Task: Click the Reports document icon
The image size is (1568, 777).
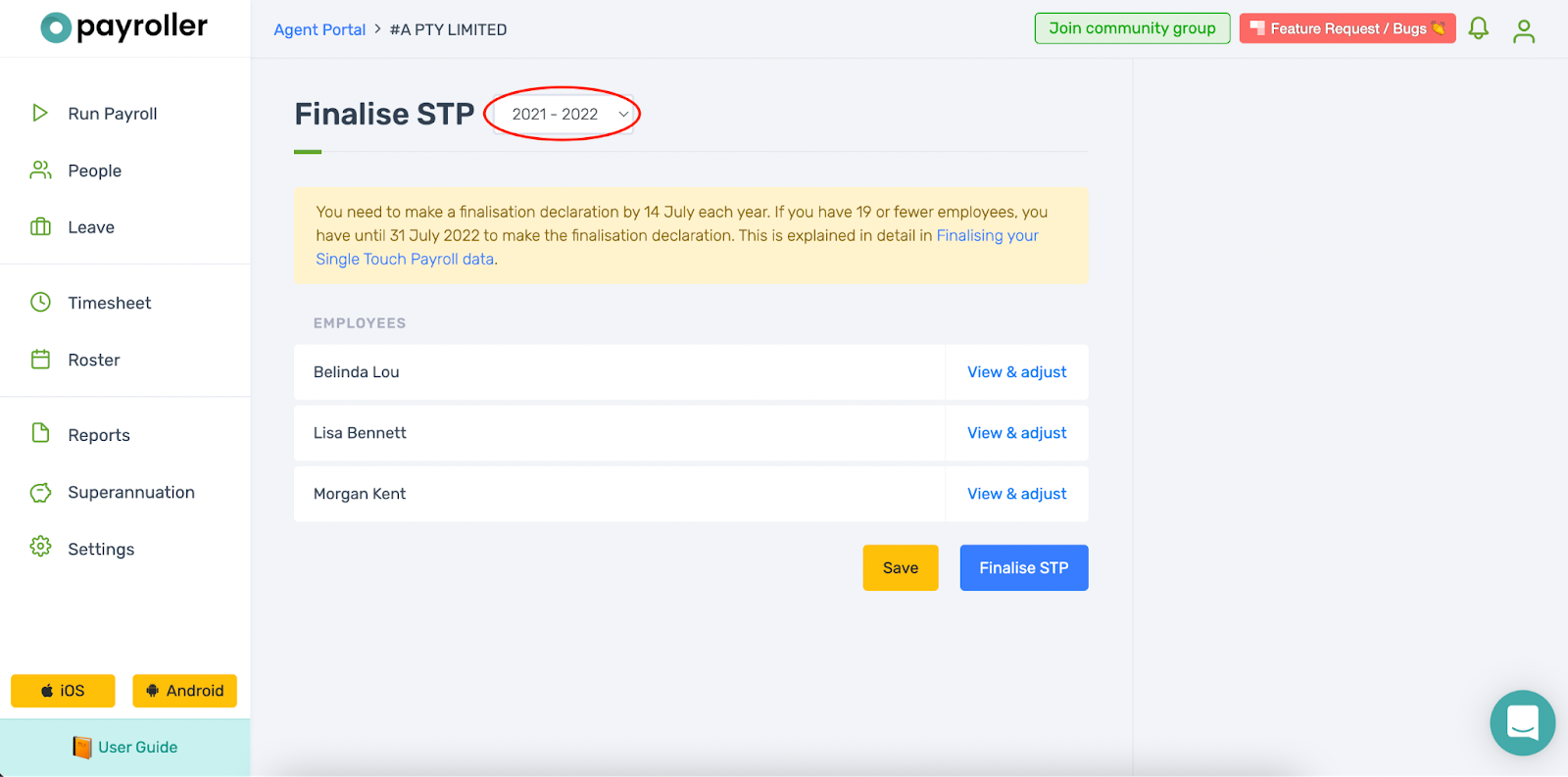Action: pyautogui.click(x=40, y=433)
